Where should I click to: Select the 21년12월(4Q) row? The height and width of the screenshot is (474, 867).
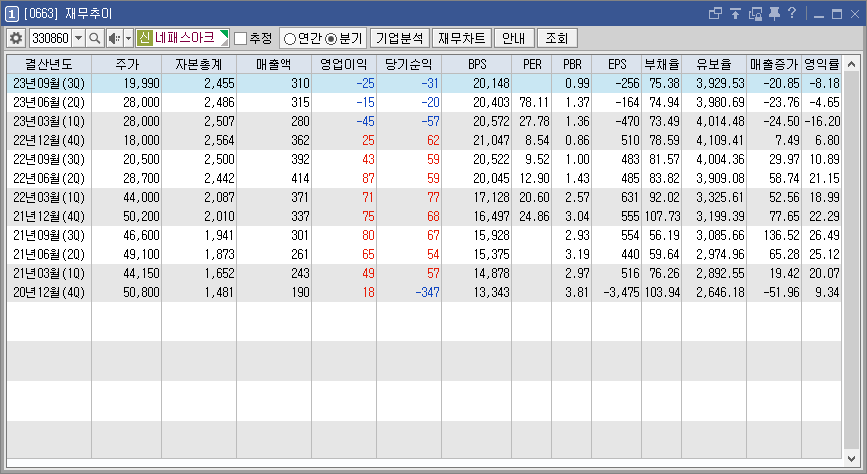coord(424,216)
